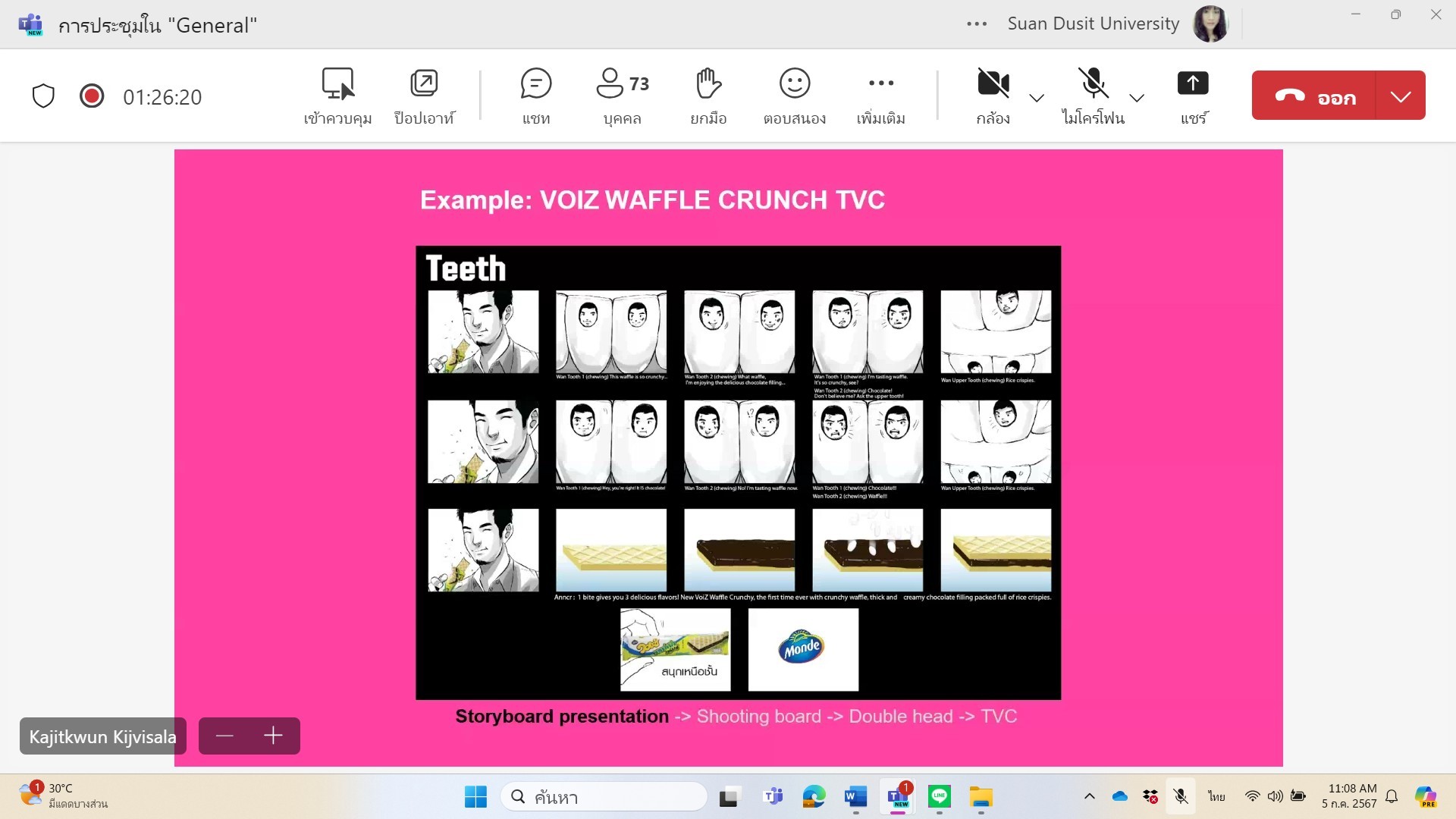Open leave options dropdown arrow
1456x819 pixels.
pos(1401,96)
